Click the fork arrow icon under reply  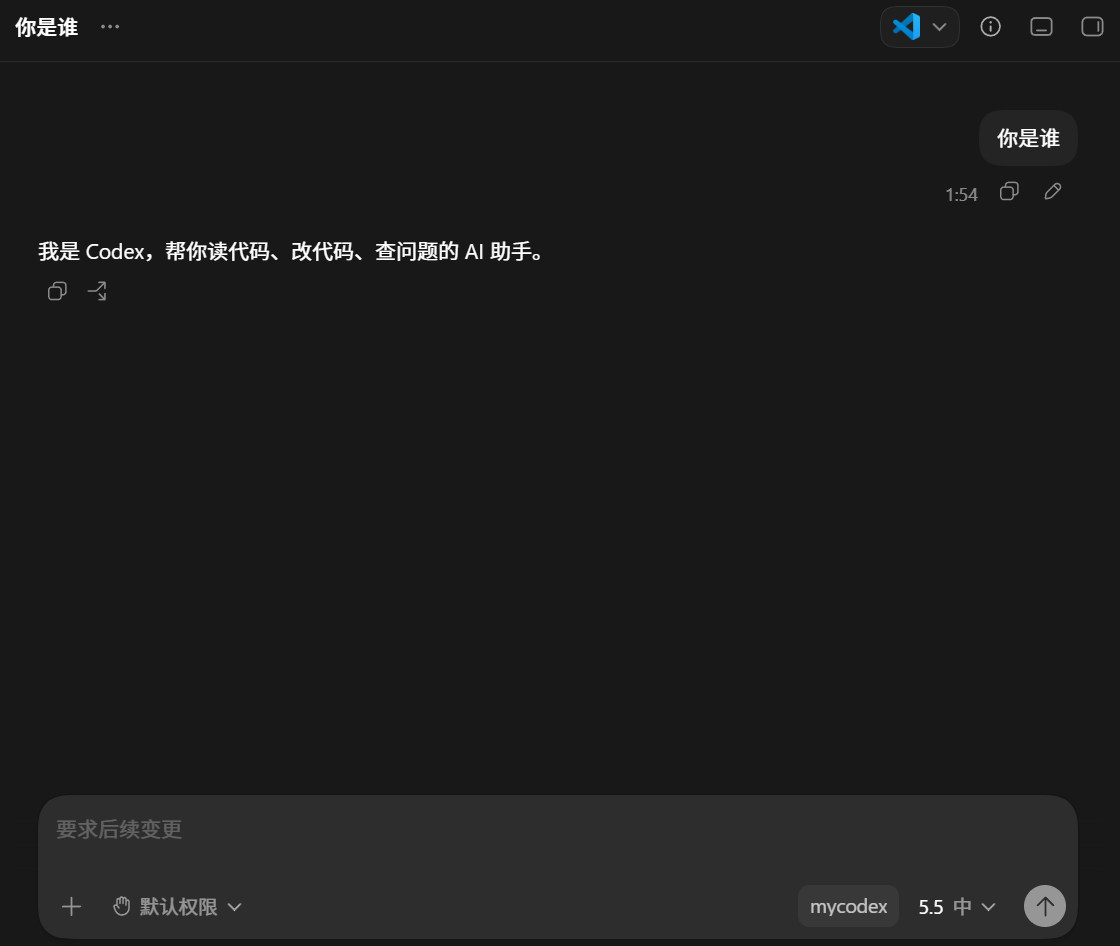[x=97, y=291]
